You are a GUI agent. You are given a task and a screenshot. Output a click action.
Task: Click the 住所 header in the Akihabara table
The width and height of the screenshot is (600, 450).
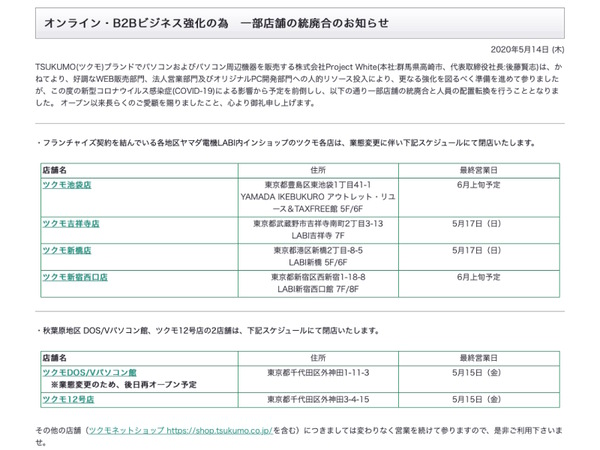point(318,358)
